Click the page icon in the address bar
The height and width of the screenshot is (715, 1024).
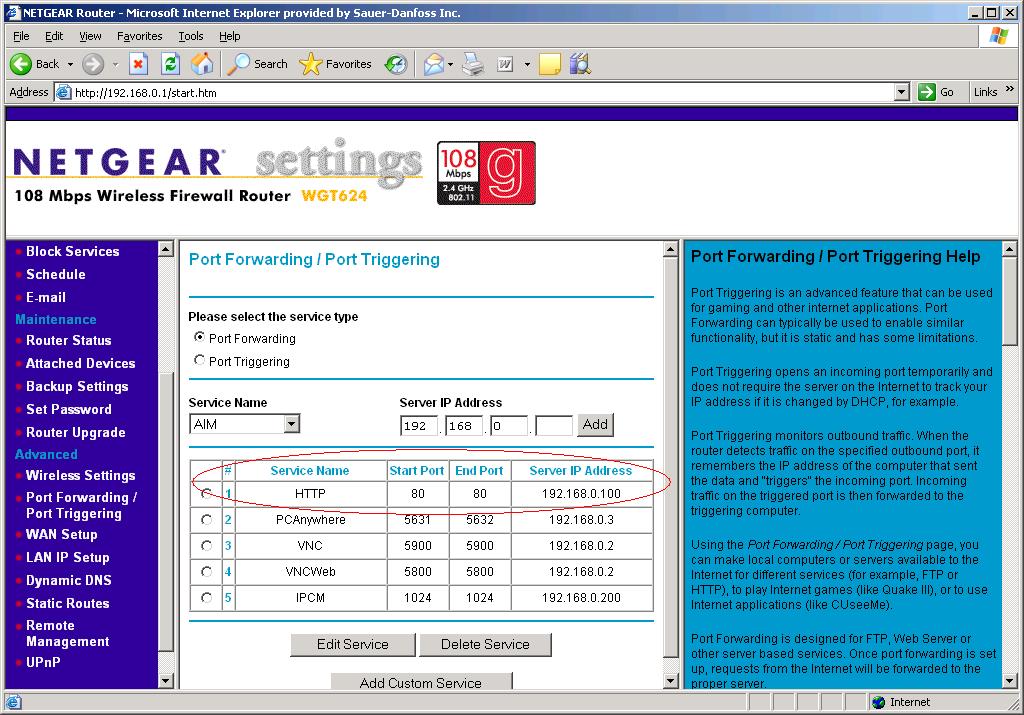[63, 92]
